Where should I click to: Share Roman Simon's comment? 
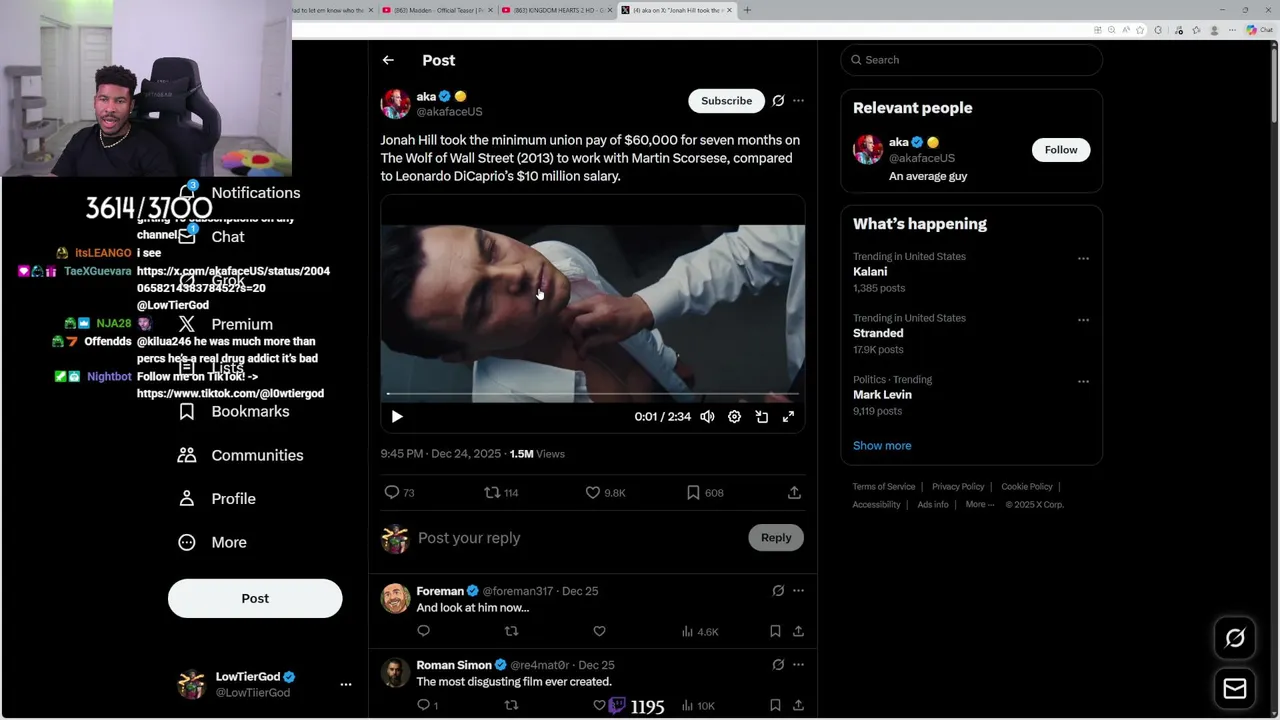tap(798, 705)
